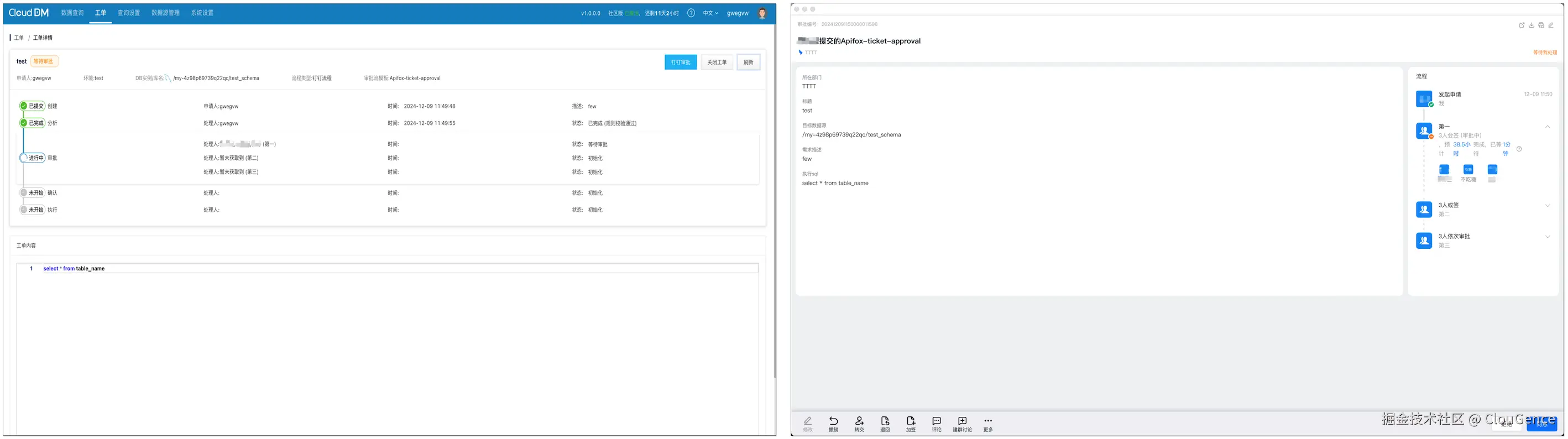Image resolution: width=1568 pixels, height=439 pixels.
Task: Click the 等待我处理 status text
Action: coord(1545,53)
